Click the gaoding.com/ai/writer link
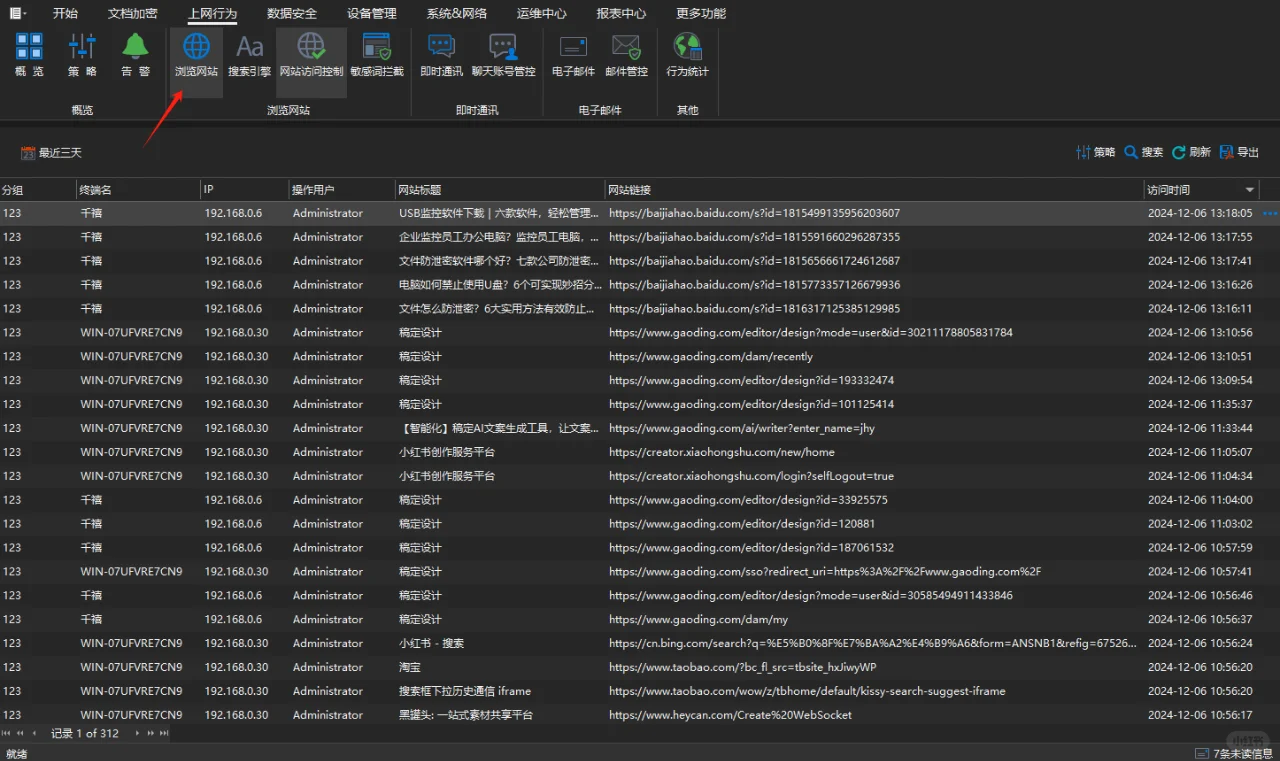 tap(742, 428)
